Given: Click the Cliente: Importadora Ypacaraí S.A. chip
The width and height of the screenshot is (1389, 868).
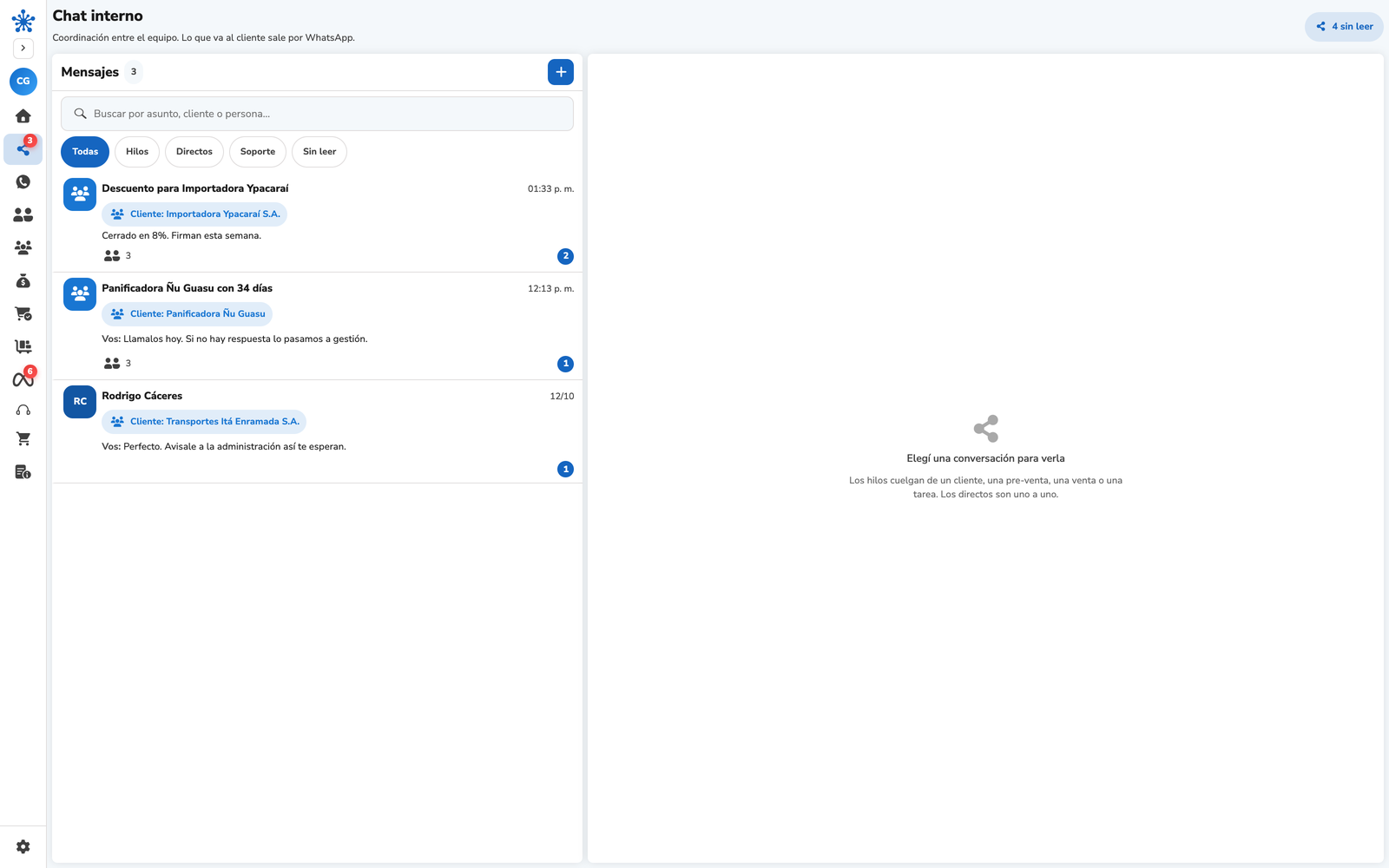Looking at the screenshot, I should click(x=194, y=214).
